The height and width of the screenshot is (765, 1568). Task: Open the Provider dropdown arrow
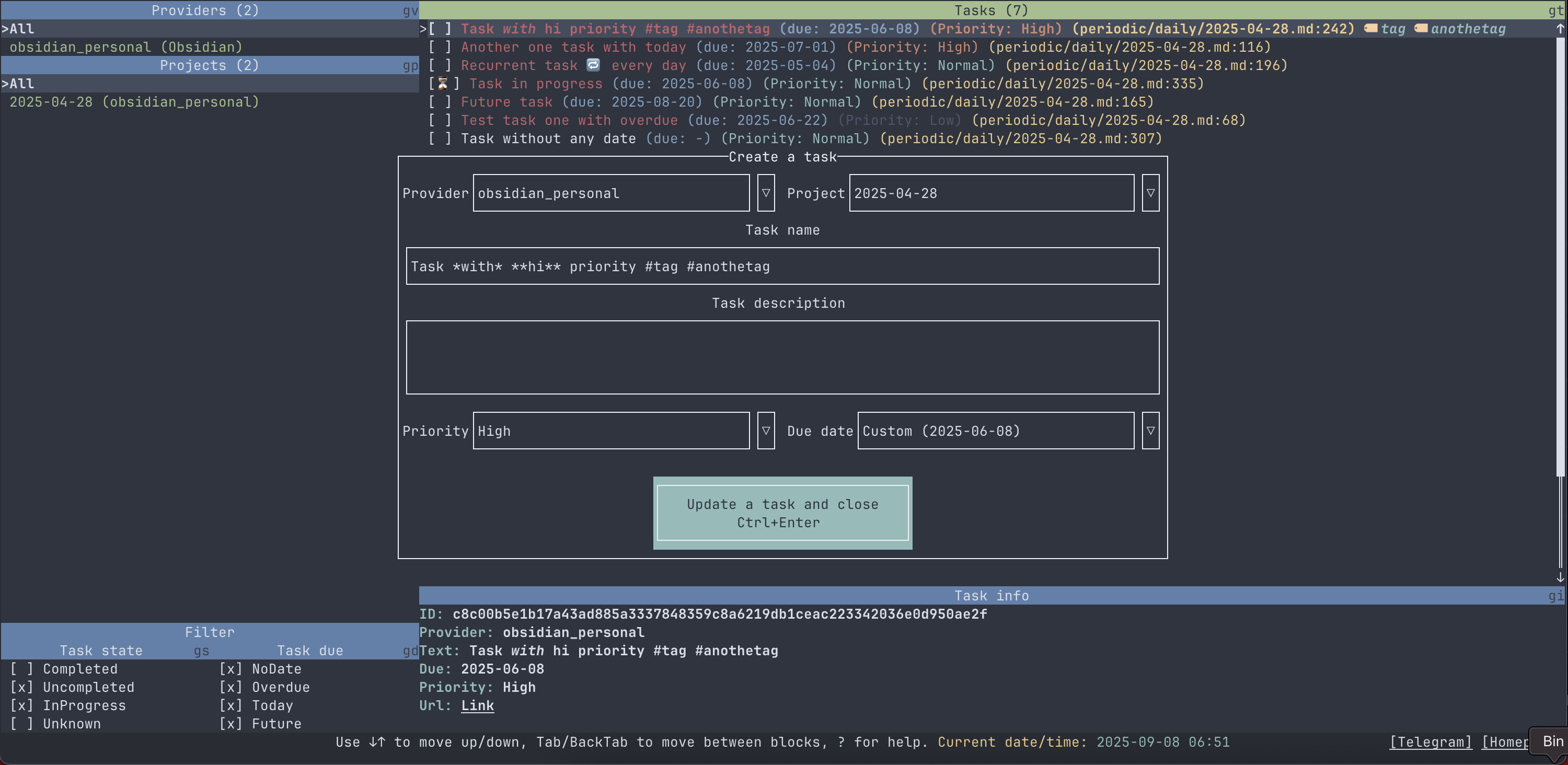tap(766, 193)
